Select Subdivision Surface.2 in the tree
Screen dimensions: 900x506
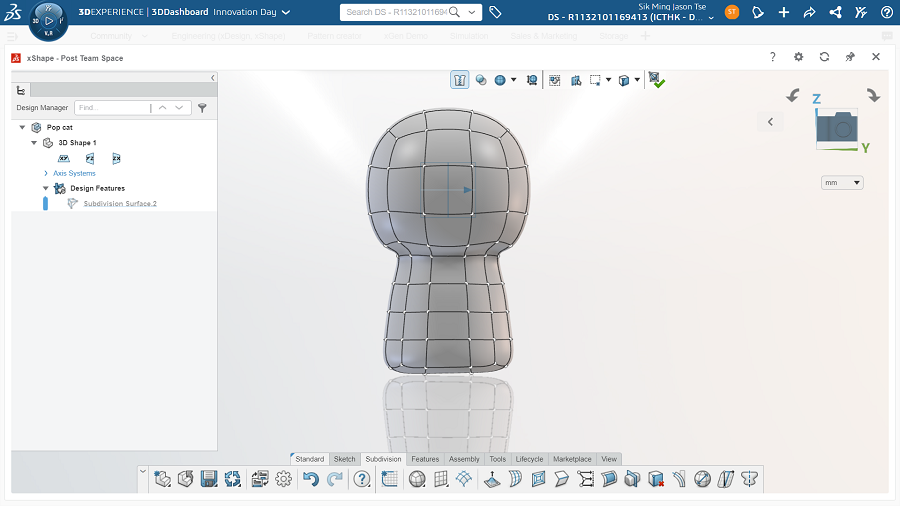[x=120, y=203]
